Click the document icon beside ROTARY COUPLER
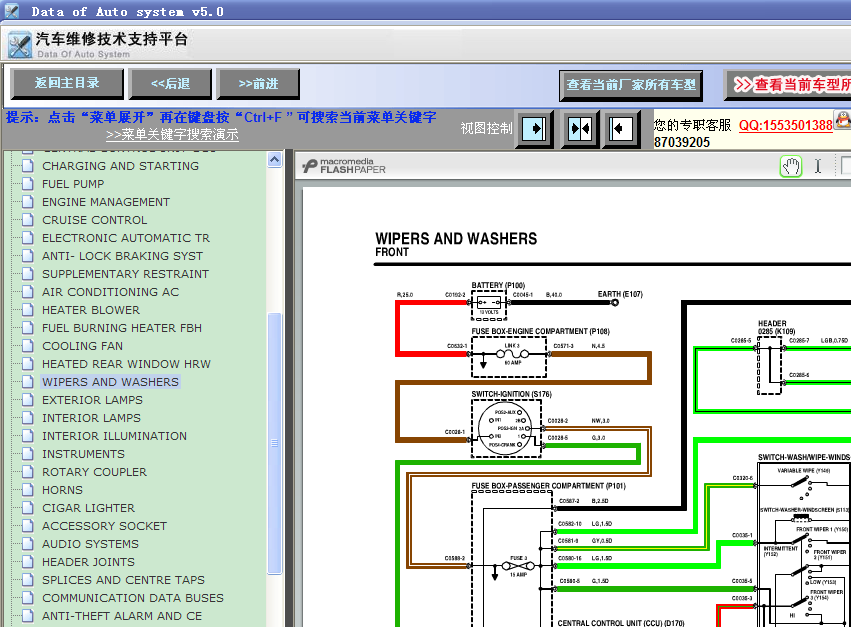Viewport: 851px width, 627px height. point(28,472)
